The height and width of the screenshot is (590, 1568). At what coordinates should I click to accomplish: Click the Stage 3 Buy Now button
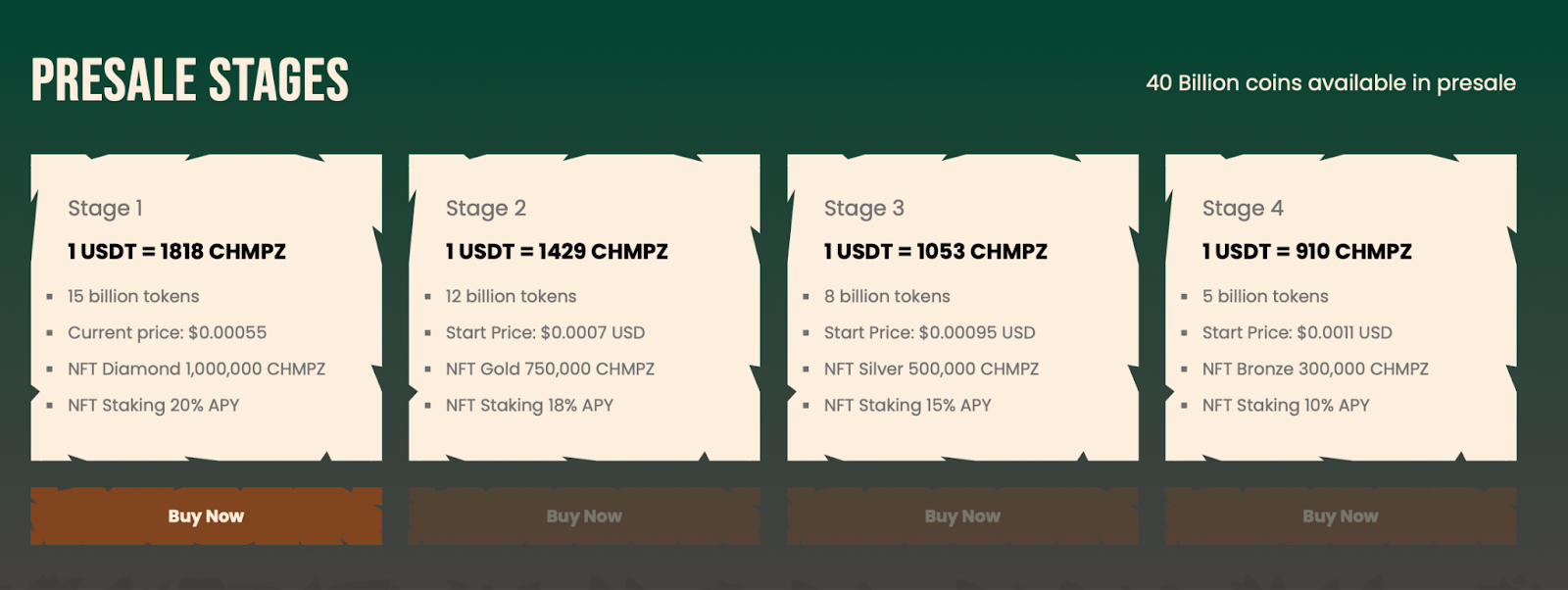(962, 516)
